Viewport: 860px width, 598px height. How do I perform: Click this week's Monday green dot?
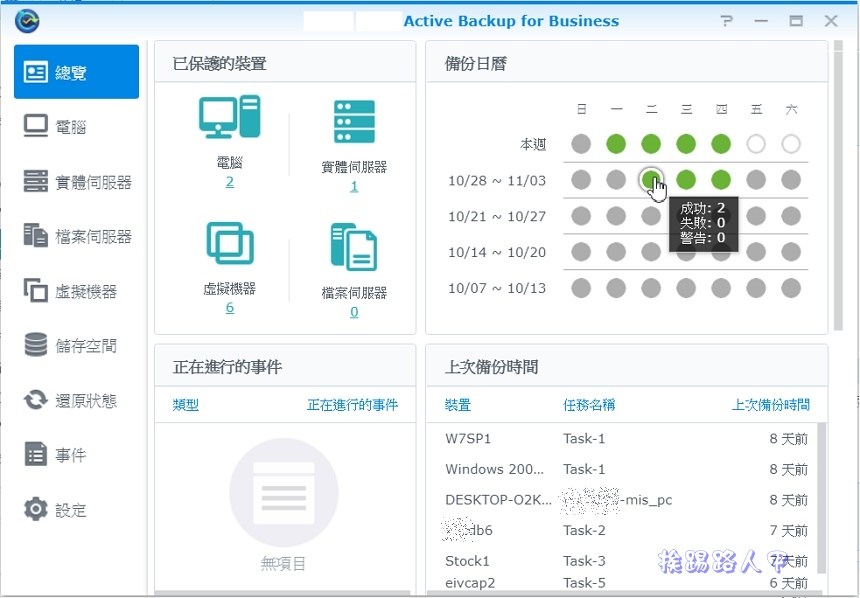[x=616, y=144]
